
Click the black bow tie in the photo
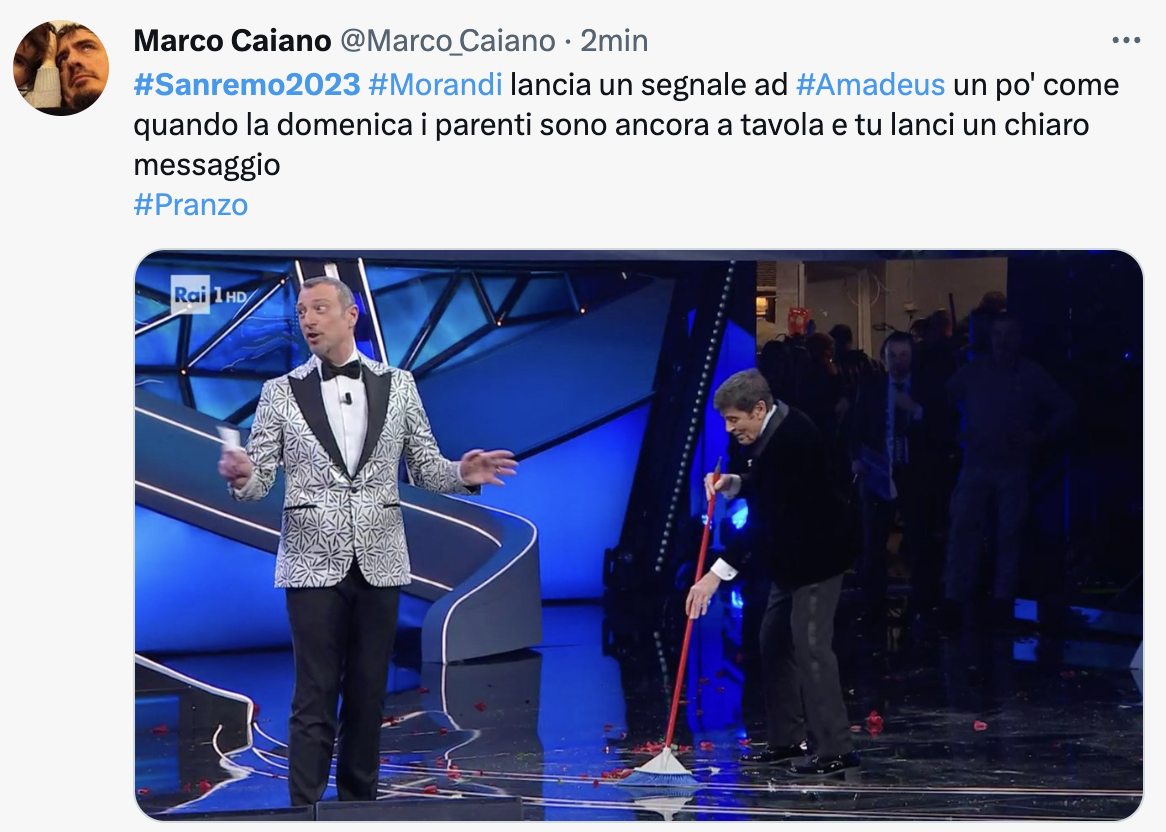341,370
